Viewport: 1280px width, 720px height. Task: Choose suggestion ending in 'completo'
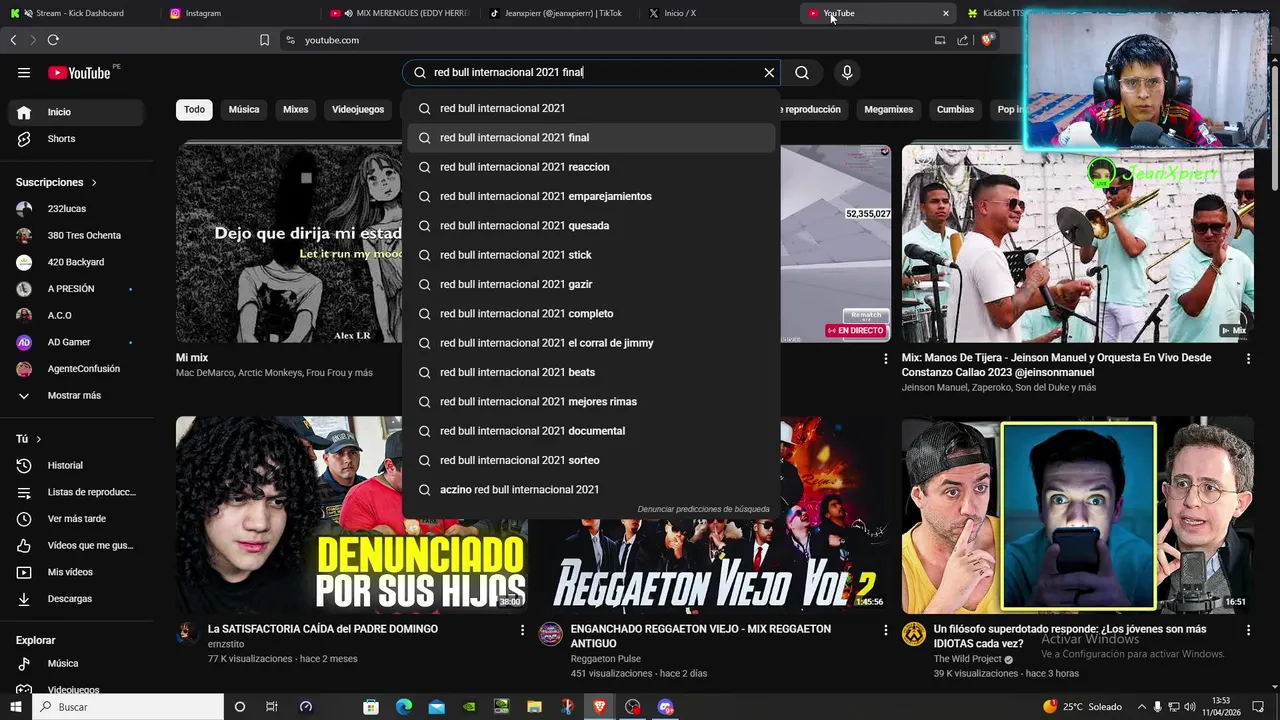[591, 314]
